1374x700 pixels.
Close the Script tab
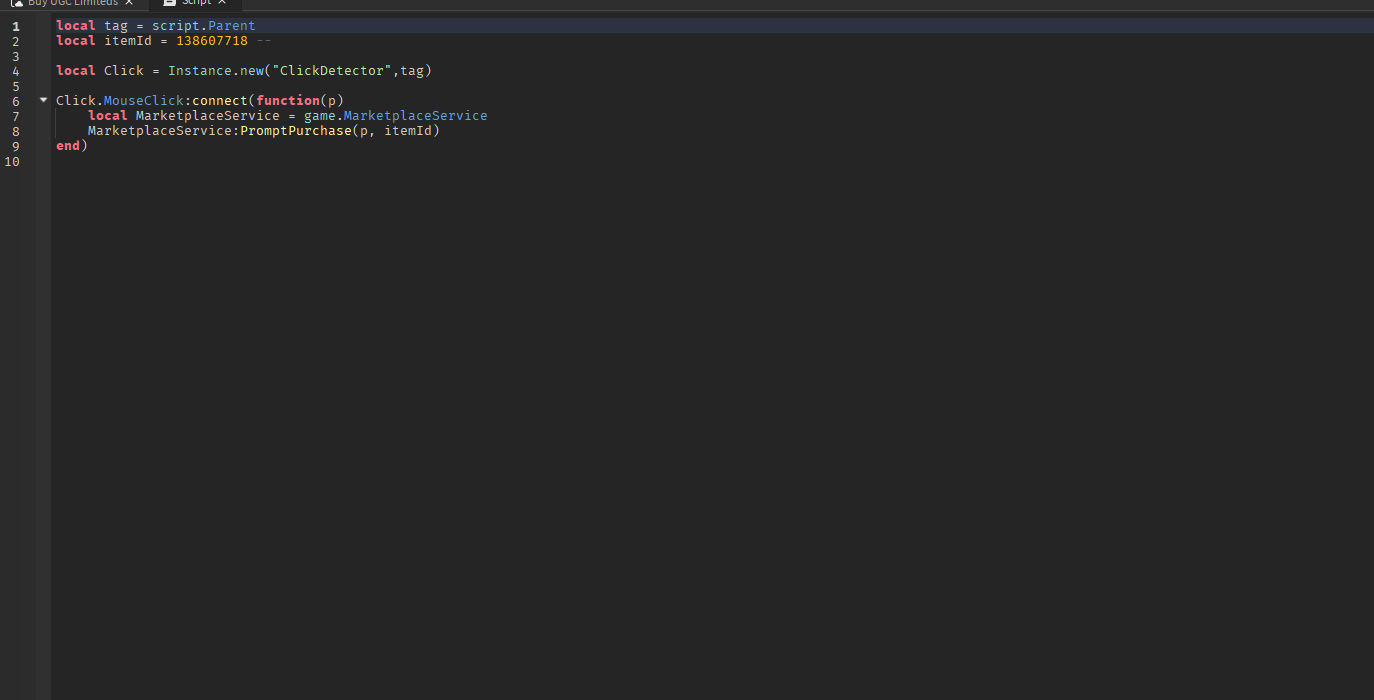point(222,3)
